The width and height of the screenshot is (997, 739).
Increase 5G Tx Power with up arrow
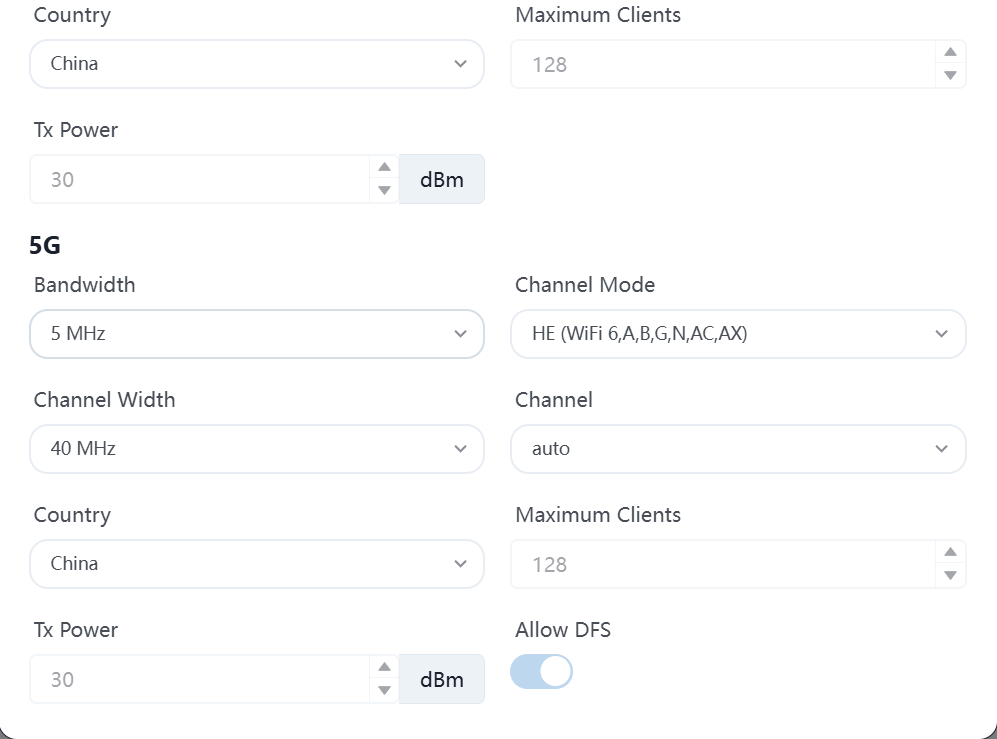pyautogui.click(x=384, y=667)
